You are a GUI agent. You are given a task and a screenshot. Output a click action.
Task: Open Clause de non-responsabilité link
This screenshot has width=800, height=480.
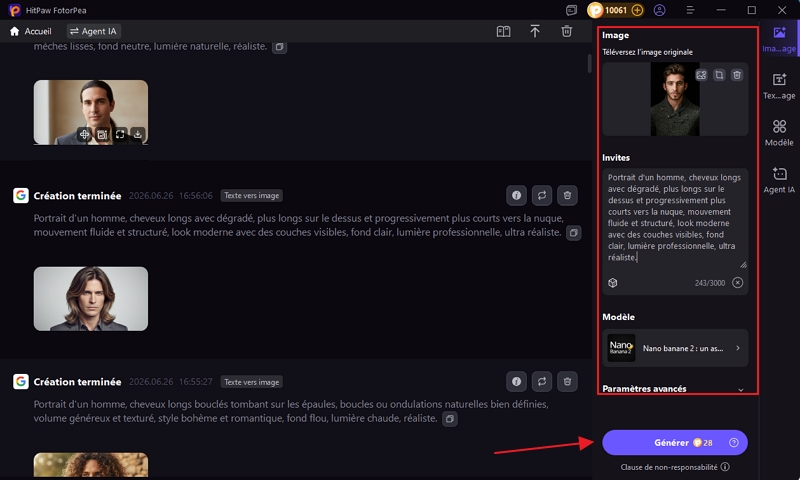click(674, 467)
